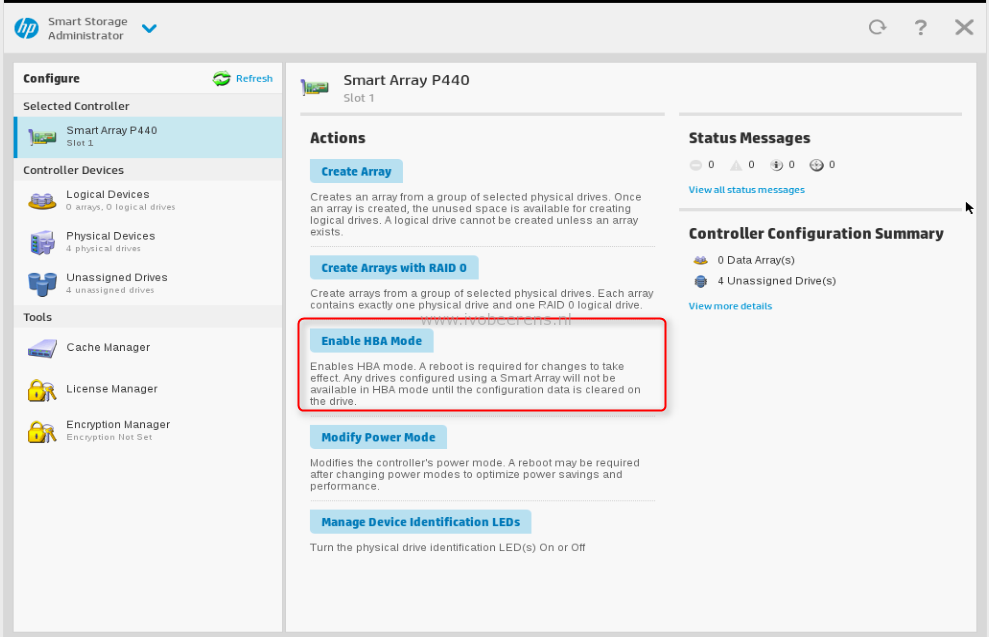Click the '4 physical drives' text
Viewport: 989px width, 637px height.
[x=103, y=248]
